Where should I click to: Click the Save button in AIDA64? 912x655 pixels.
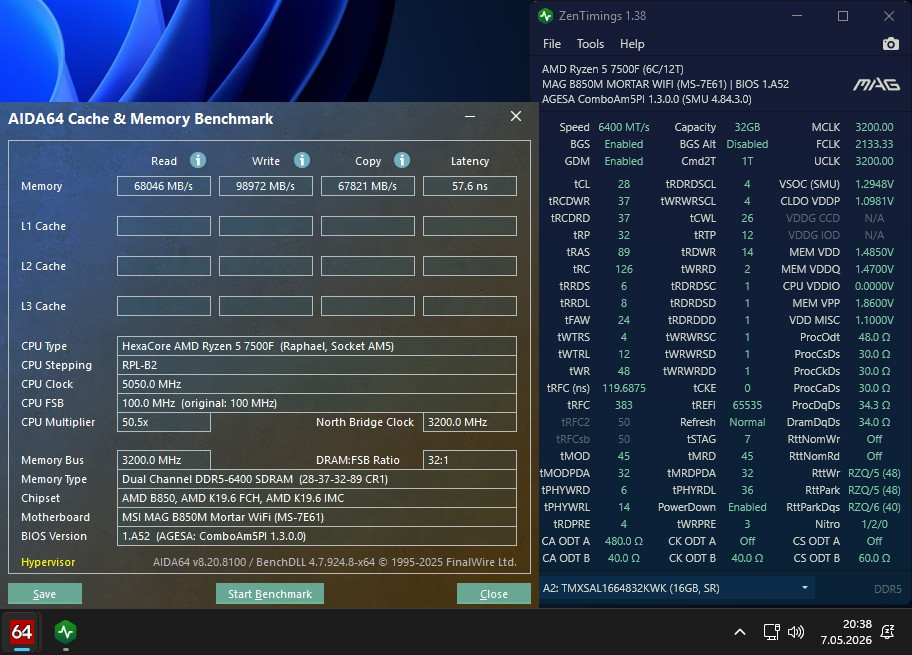[45, 594]
